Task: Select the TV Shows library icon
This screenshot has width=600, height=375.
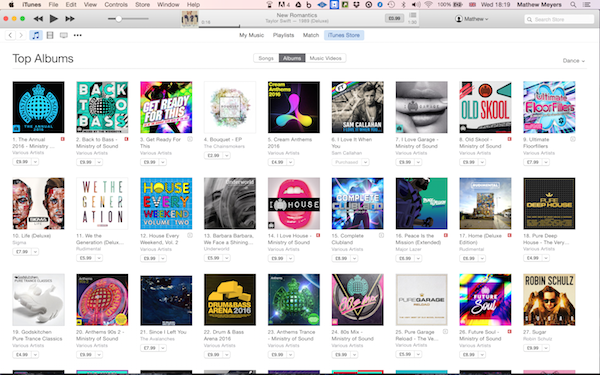Action: [x=64, y=35]
